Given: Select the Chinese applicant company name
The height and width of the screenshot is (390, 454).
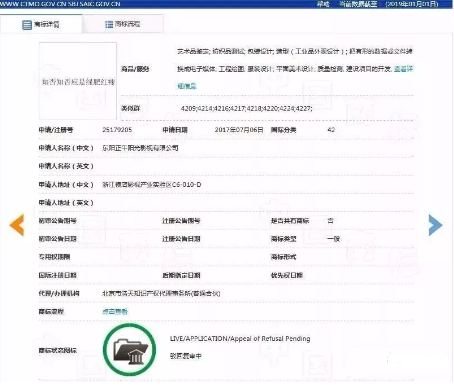Looking at the screenshot, I should (x=140, y=148).
